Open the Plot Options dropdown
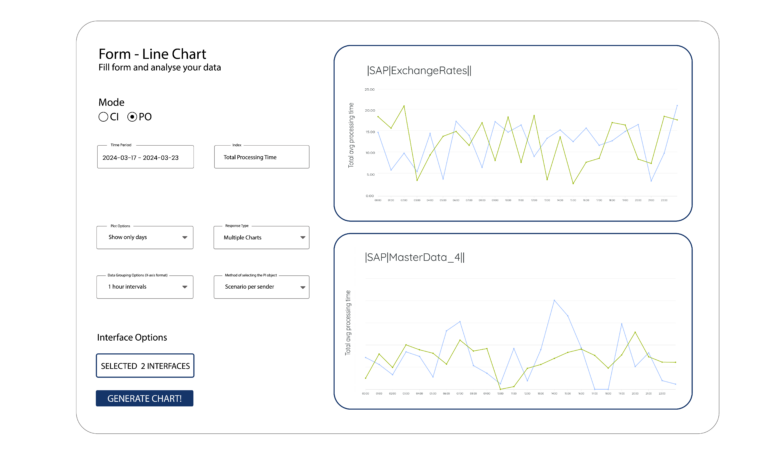 (x=145, y=237)
